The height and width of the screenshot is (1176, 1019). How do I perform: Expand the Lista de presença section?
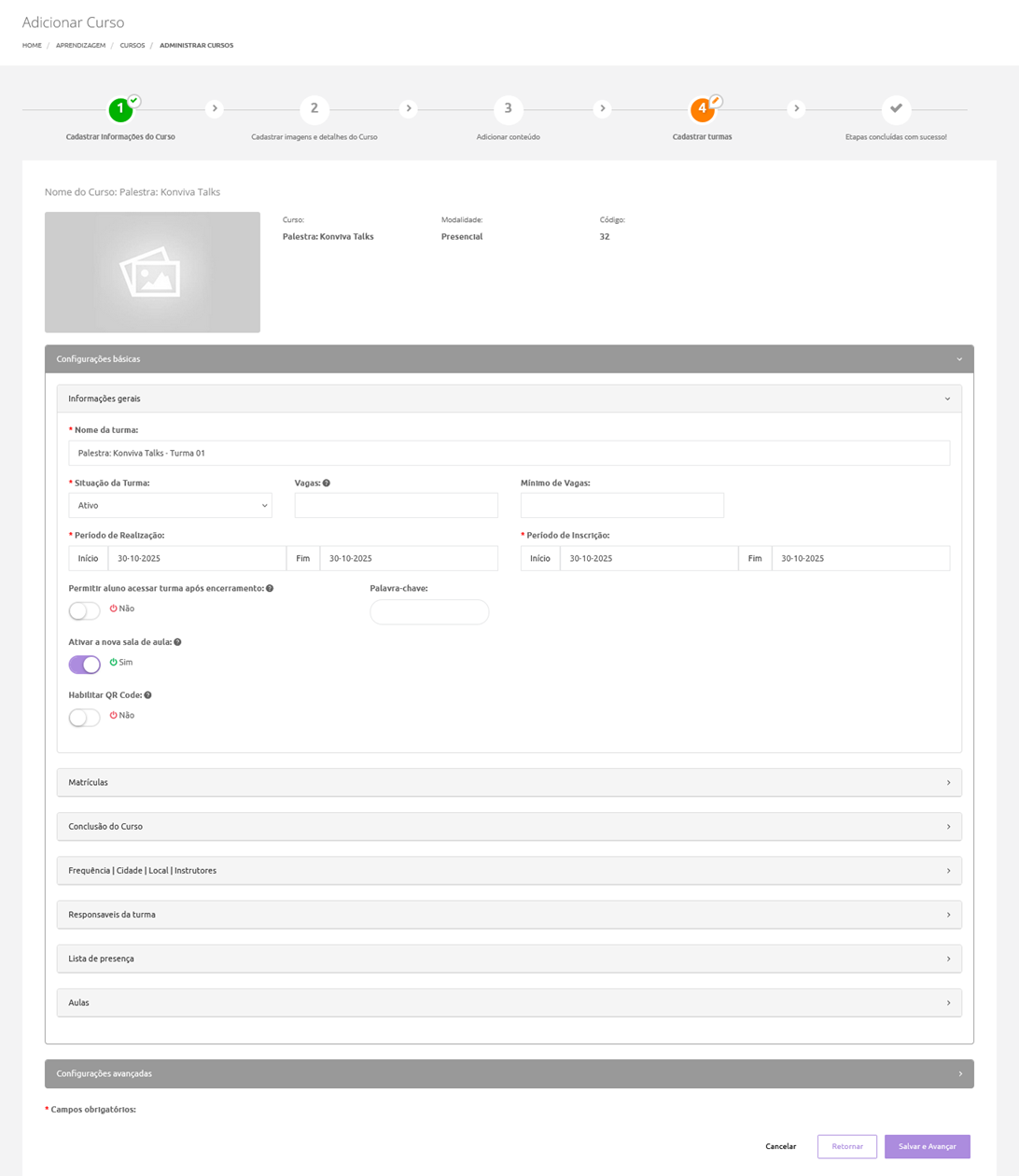point(509,959)
